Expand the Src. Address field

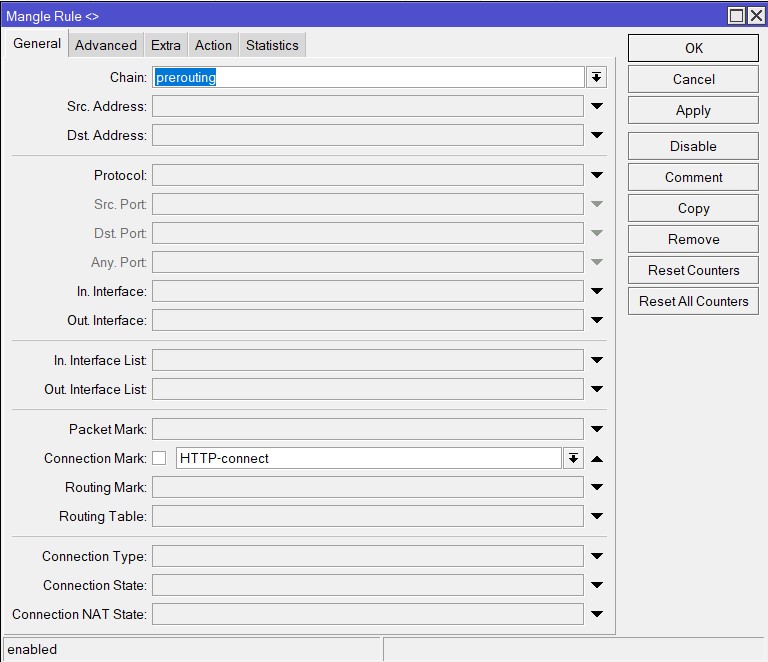pos(597,106)
